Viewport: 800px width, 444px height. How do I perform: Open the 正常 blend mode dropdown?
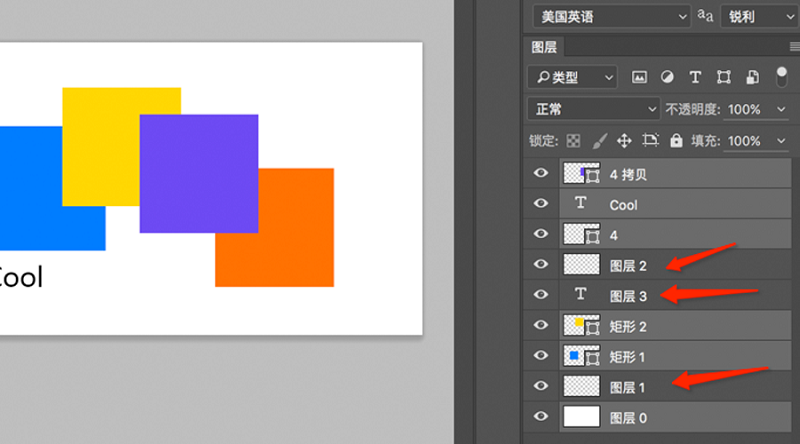pyautogui.click(x=593, y=109)
